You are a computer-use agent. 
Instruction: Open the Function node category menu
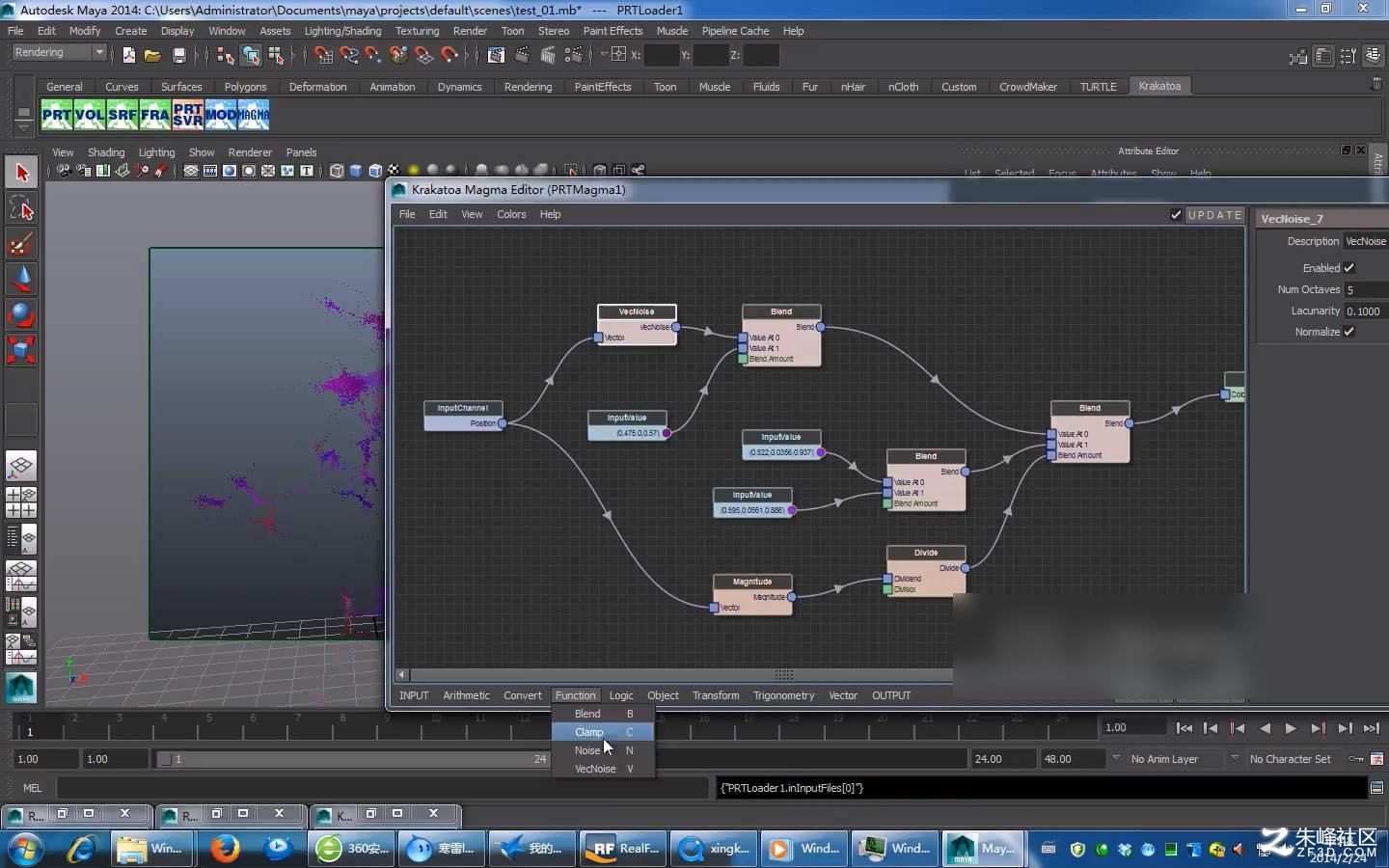576,695
